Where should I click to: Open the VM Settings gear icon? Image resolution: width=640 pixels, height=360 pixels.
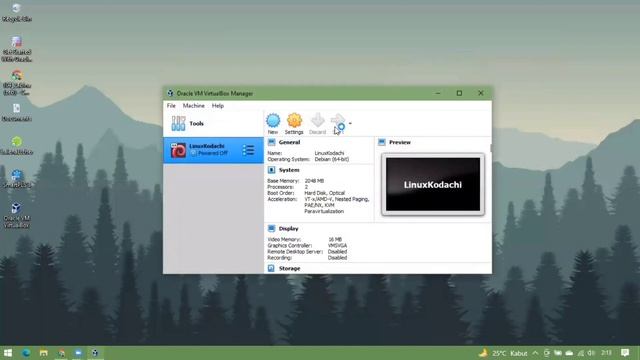pyautogui.click(x=294, y=121)
